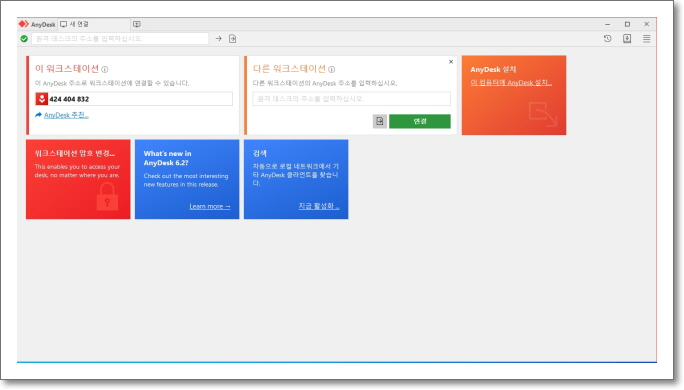Viewport: 684px width, 390px height.
Task: Close the 다른 워크스테이션 panel
Action: point(451,62)
